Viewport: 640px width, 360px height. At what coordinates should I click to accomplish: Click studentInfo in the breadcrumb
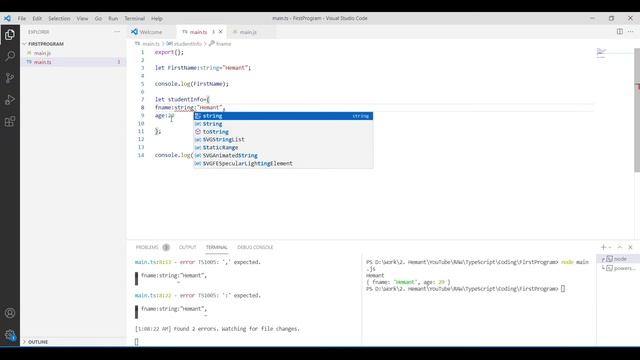pos(187,44)
